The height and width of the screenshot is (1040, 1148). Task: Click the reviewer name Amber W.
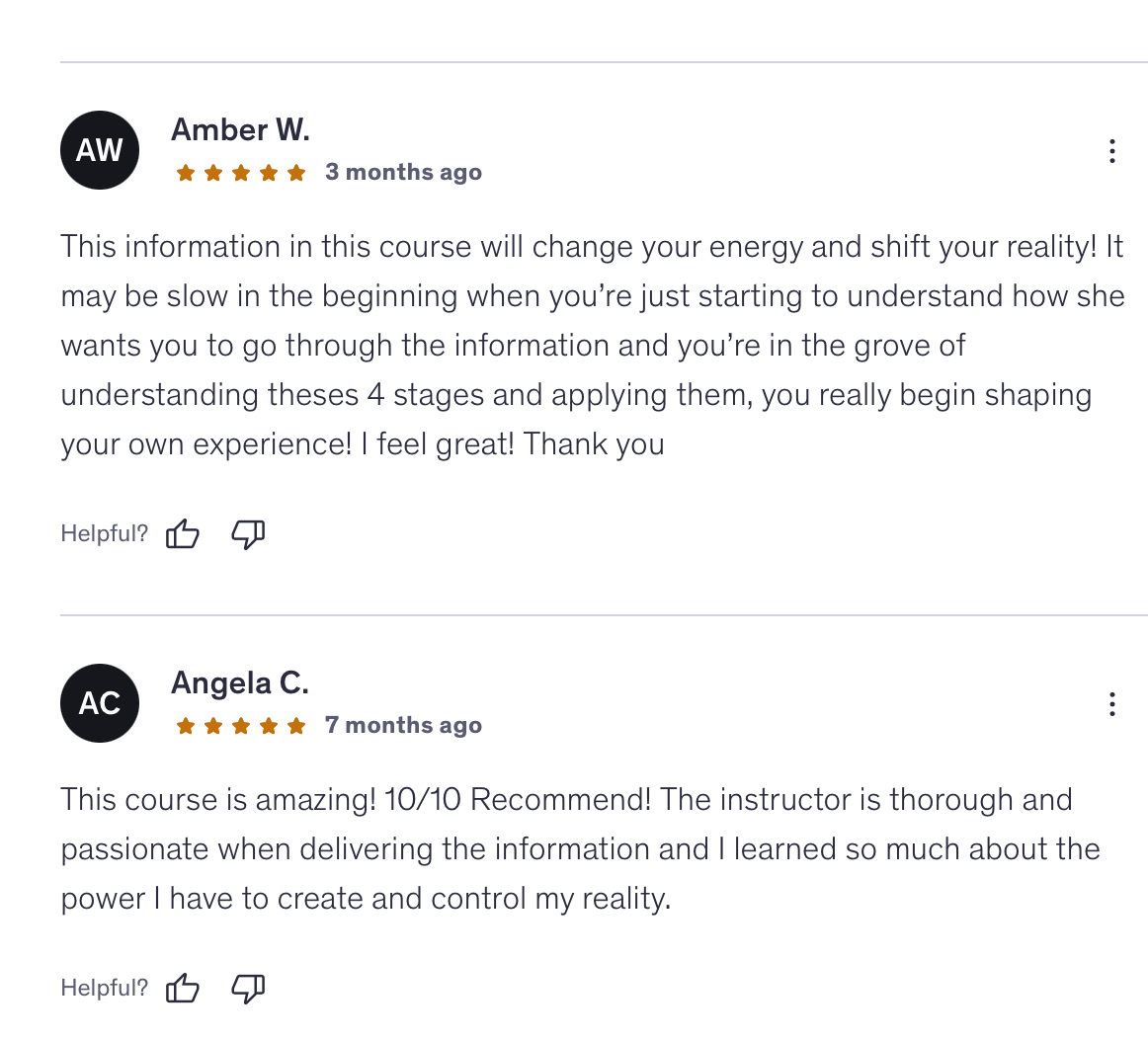point(240,129)
